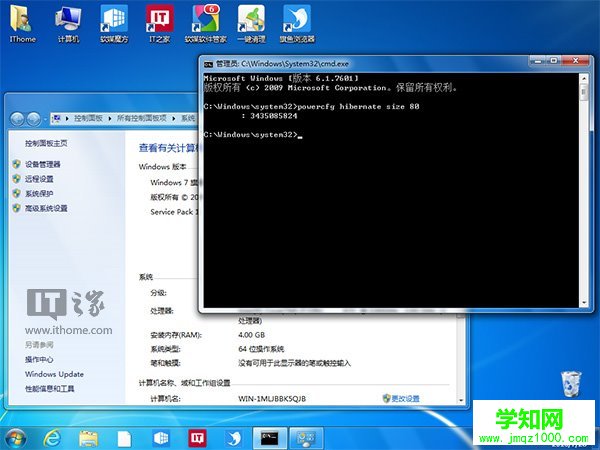This screenshot has height=450, width=600.
Task: Select 控制面板 in the breadcrumb
Action: click(88, 118)
